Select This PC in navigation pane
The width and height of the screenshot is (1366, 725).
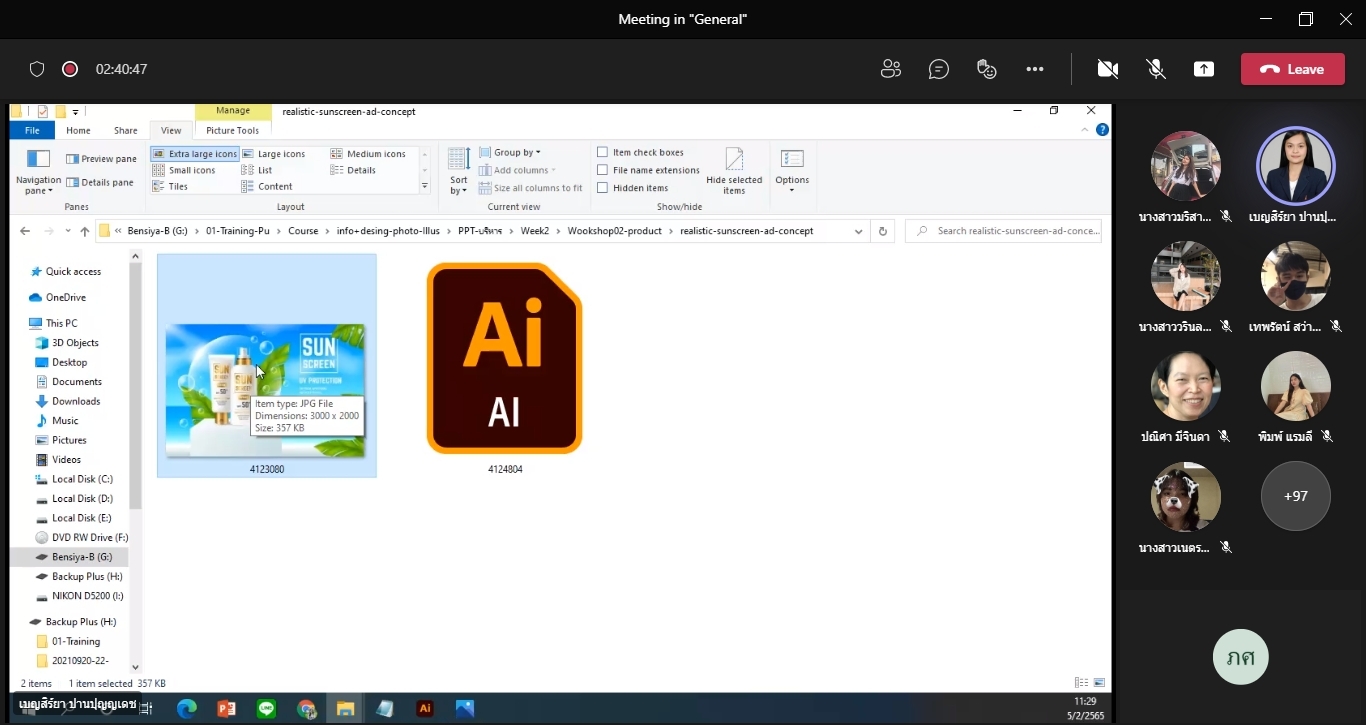pyautogui.click(x=61, y=323)
